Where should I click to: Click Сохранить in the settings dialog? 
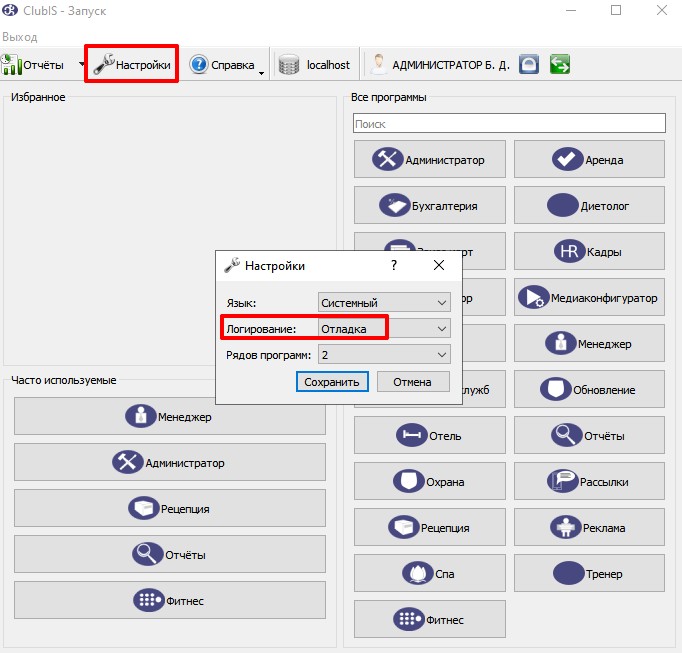pyautogui.click(x=332, y=382)
